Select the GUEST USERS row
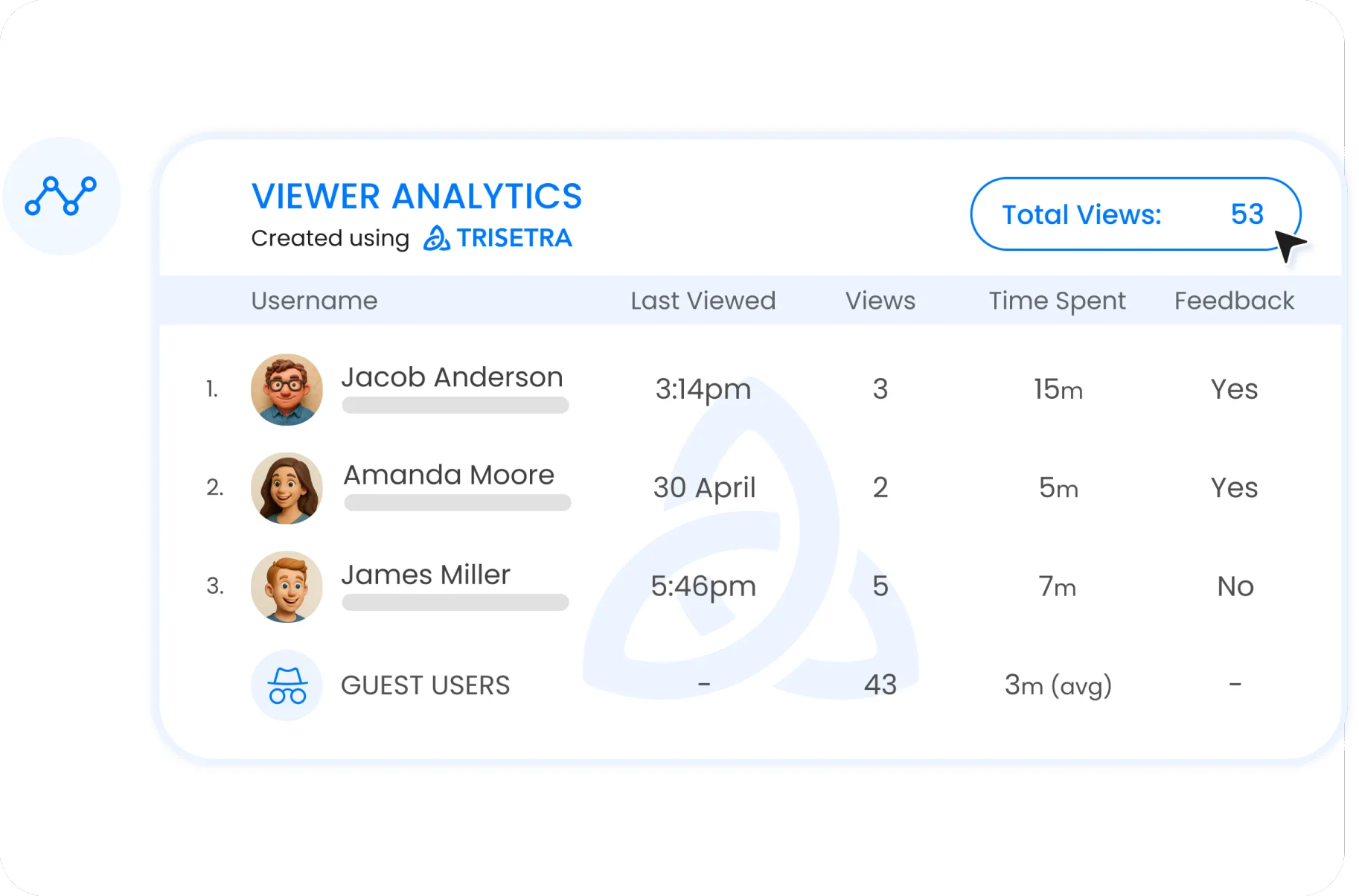Viewport: 1359px width, 896px height. click(x=425, y=685)
